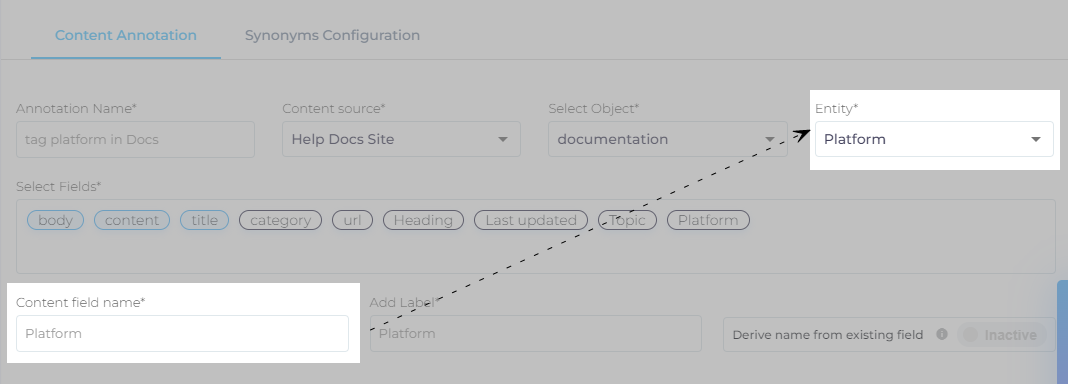Select the Content Annotation tab
Screen dimensions: 1068x384
pos(126,35)
